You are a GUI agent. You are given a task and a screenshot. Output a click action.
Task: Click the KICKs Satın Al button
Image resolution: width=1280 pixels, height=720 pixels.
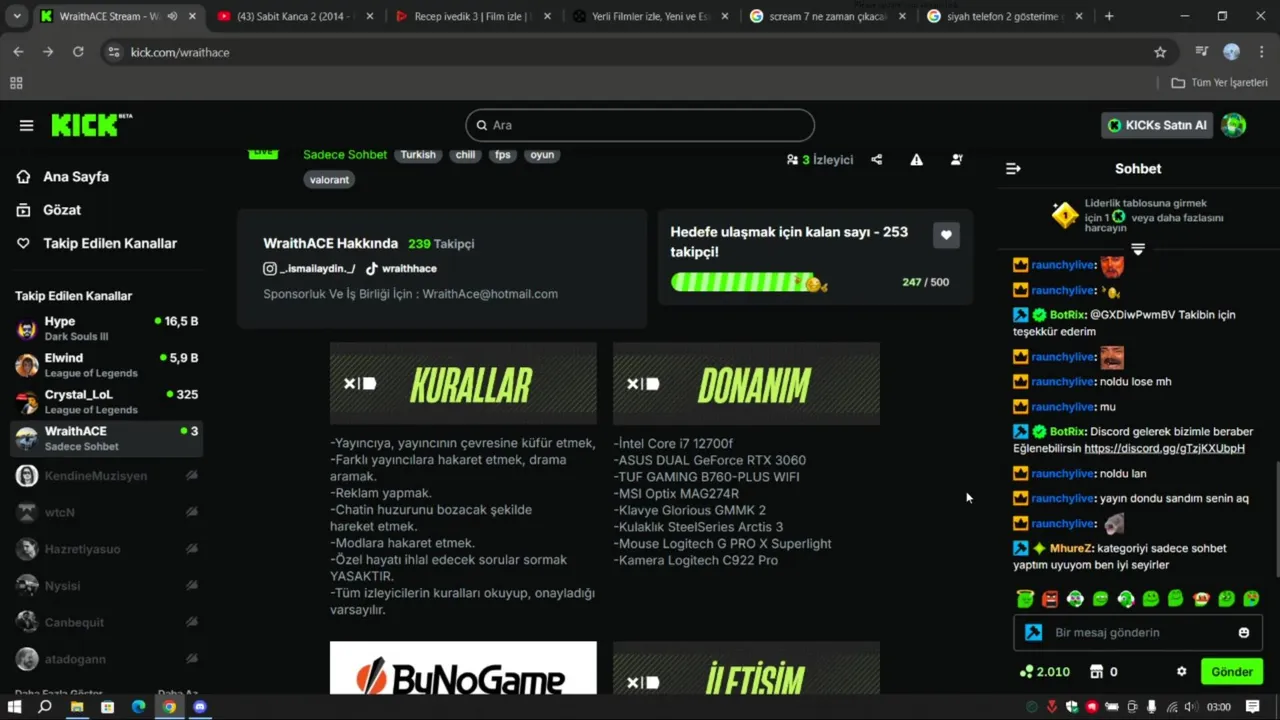coord(1157,125)
